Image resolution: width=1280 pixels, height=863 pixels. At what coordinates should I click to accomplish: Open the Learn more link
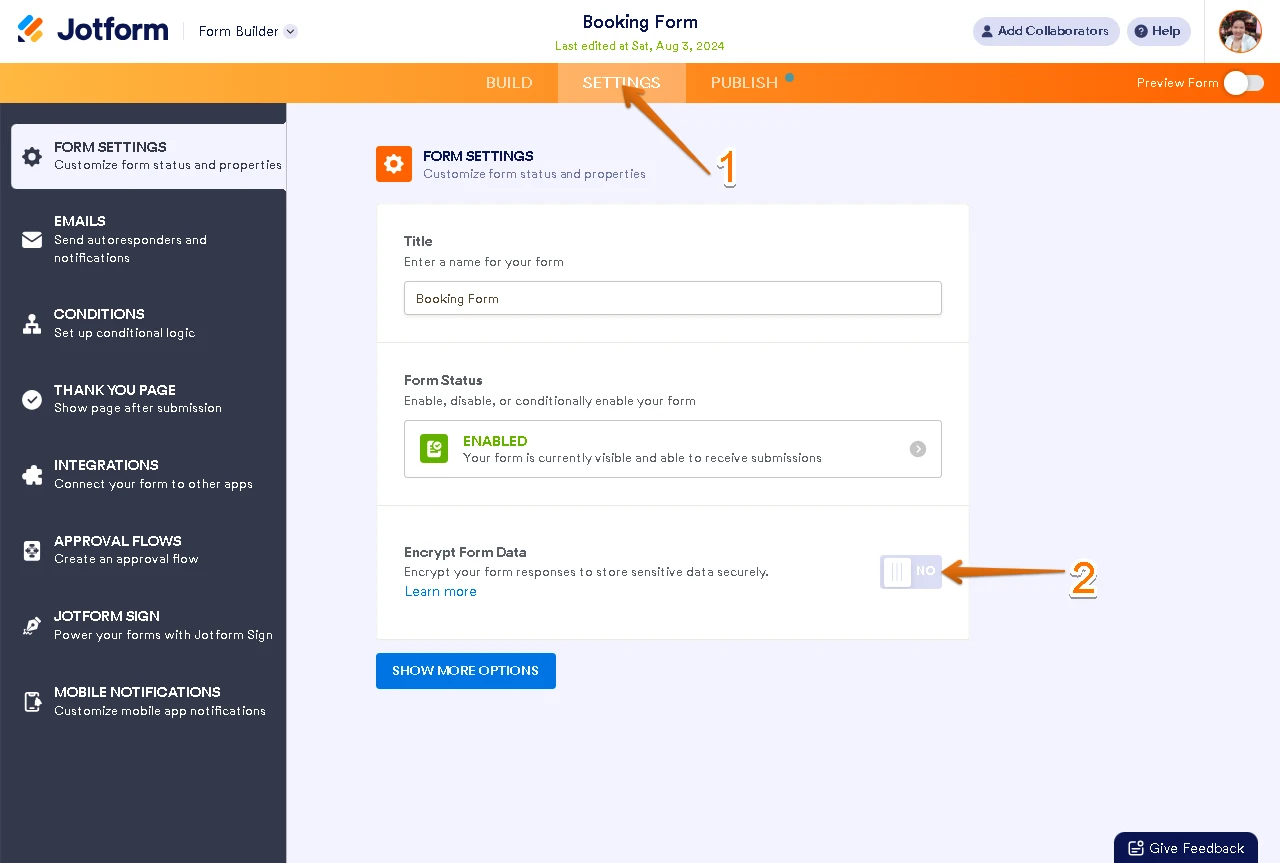(x=440, y=592)
